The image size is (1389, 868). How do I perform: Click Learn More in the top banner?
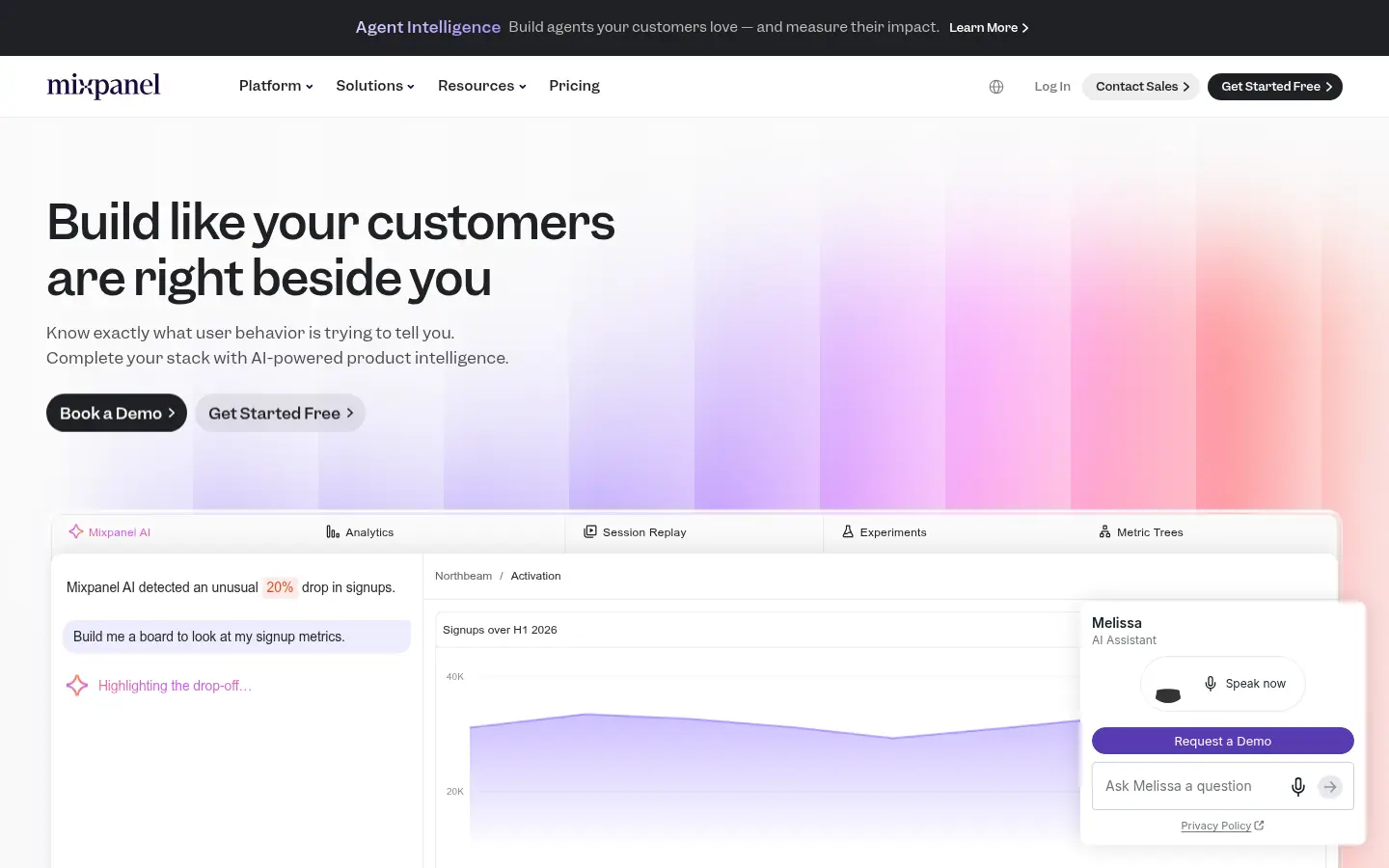pos(989,28)
